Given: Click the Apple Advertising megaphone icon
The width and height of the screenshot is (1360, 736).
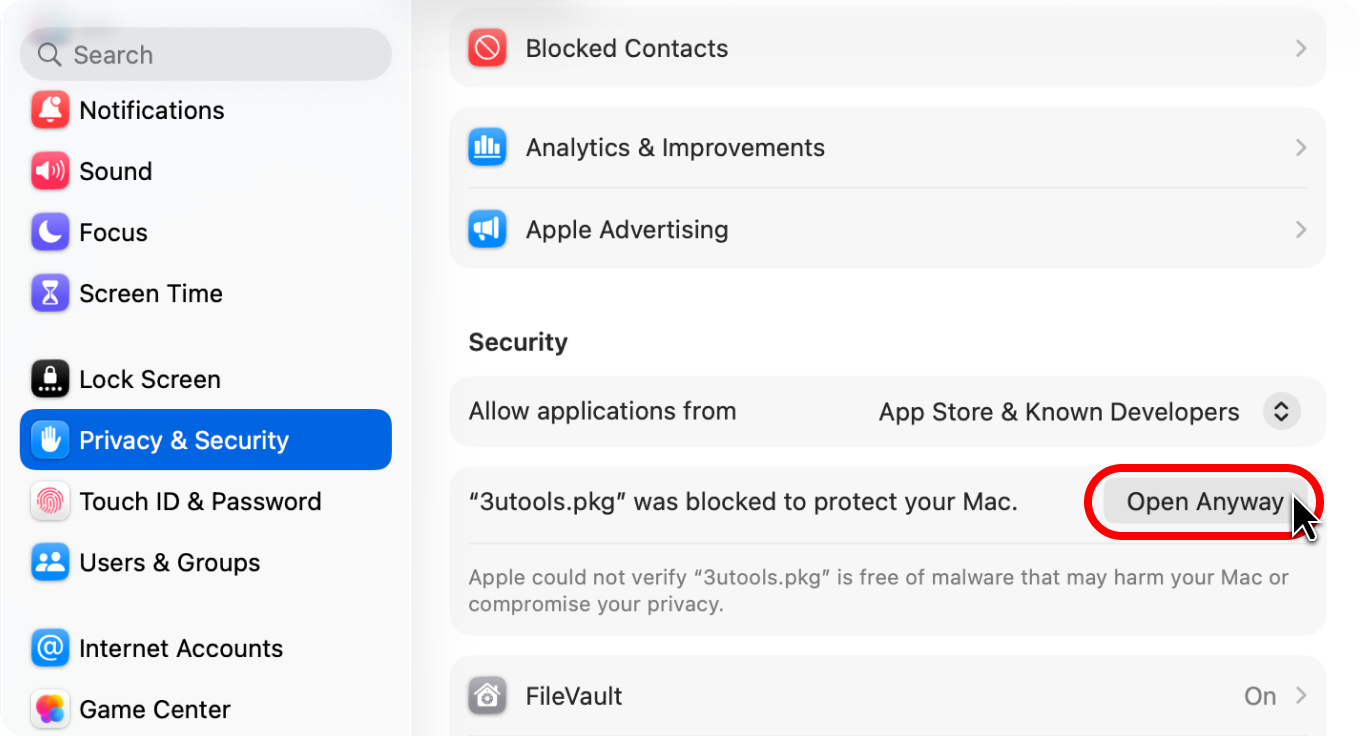Looking at the screenshot, I should click(487, 229).
